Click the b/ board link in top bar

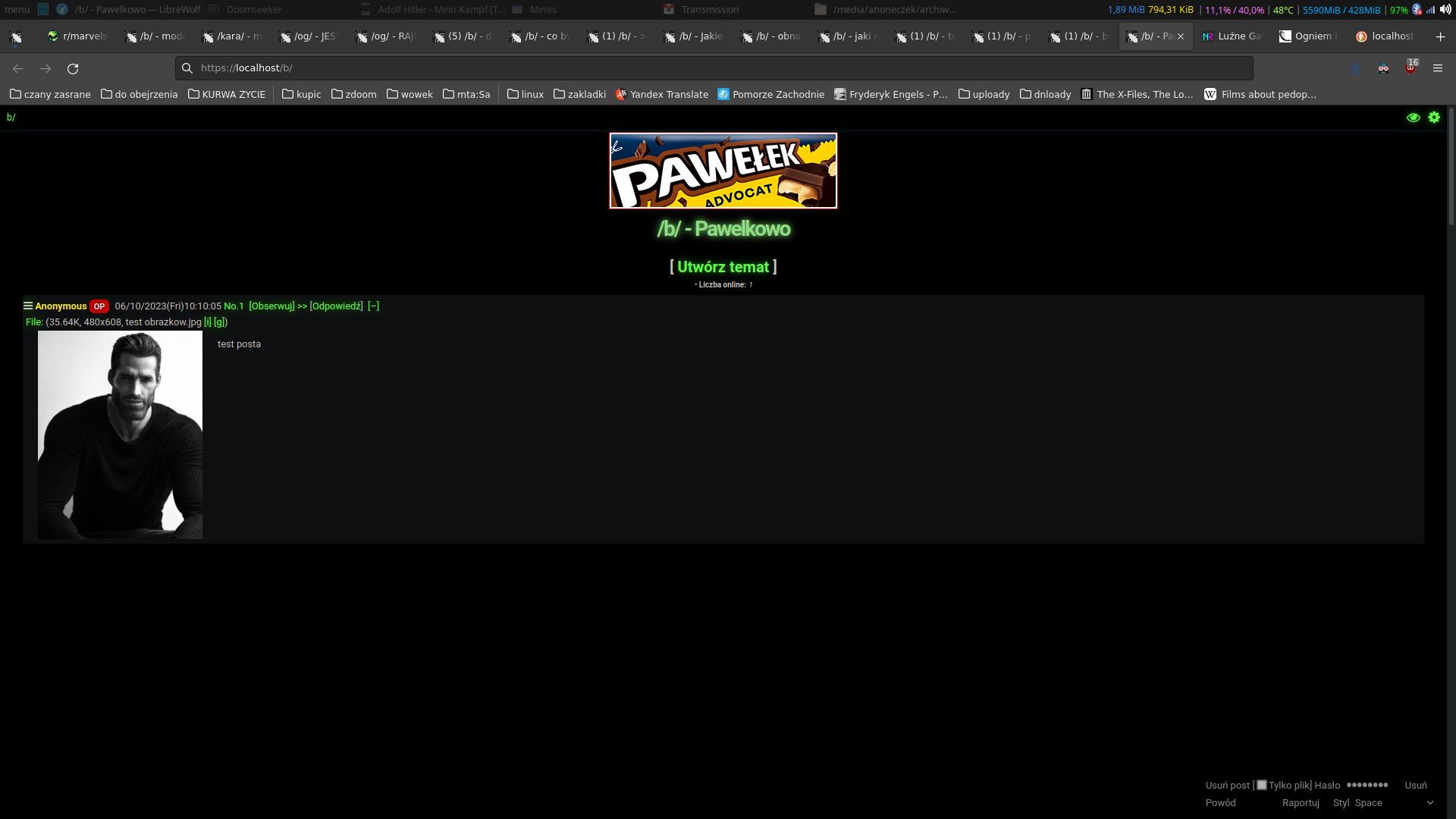[x=11, y=118]
